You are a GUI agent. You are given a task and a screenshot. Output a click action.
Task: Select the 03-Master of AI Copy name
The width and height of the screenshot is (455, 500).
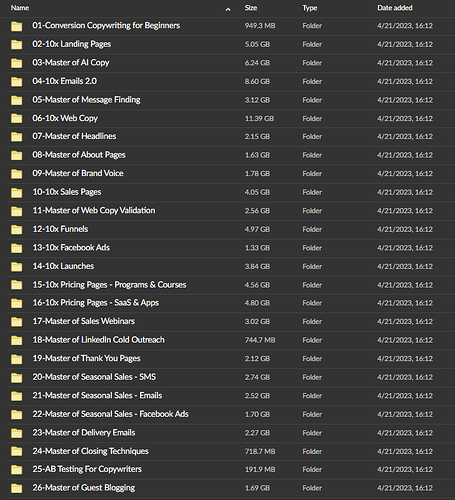[71, 63]
